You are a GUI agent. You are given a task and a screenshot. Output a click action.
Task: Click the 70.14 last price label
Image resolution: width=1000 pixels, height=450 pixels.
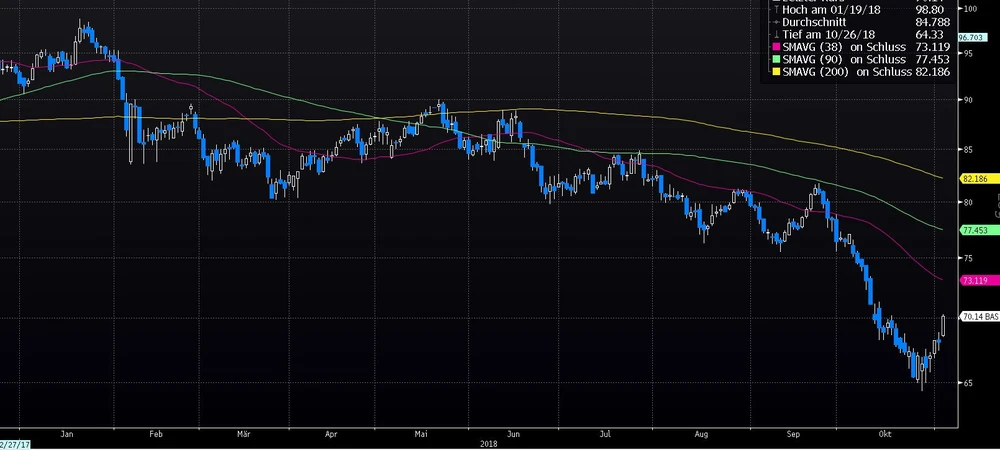[979, 316]
